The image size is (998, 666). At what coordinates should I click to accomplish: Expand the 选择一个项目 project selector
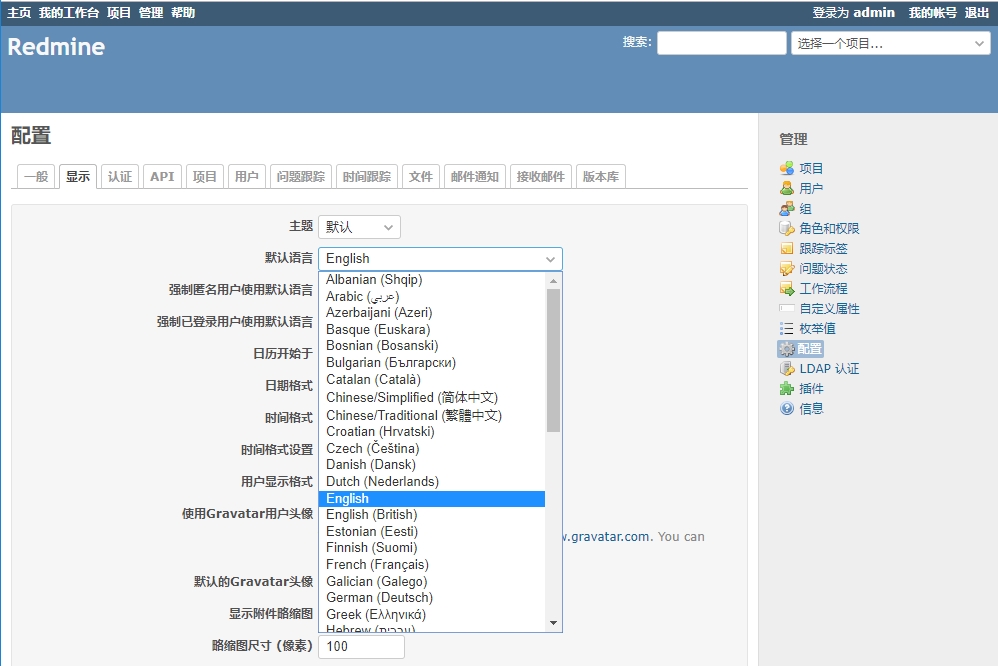(890, 43)
